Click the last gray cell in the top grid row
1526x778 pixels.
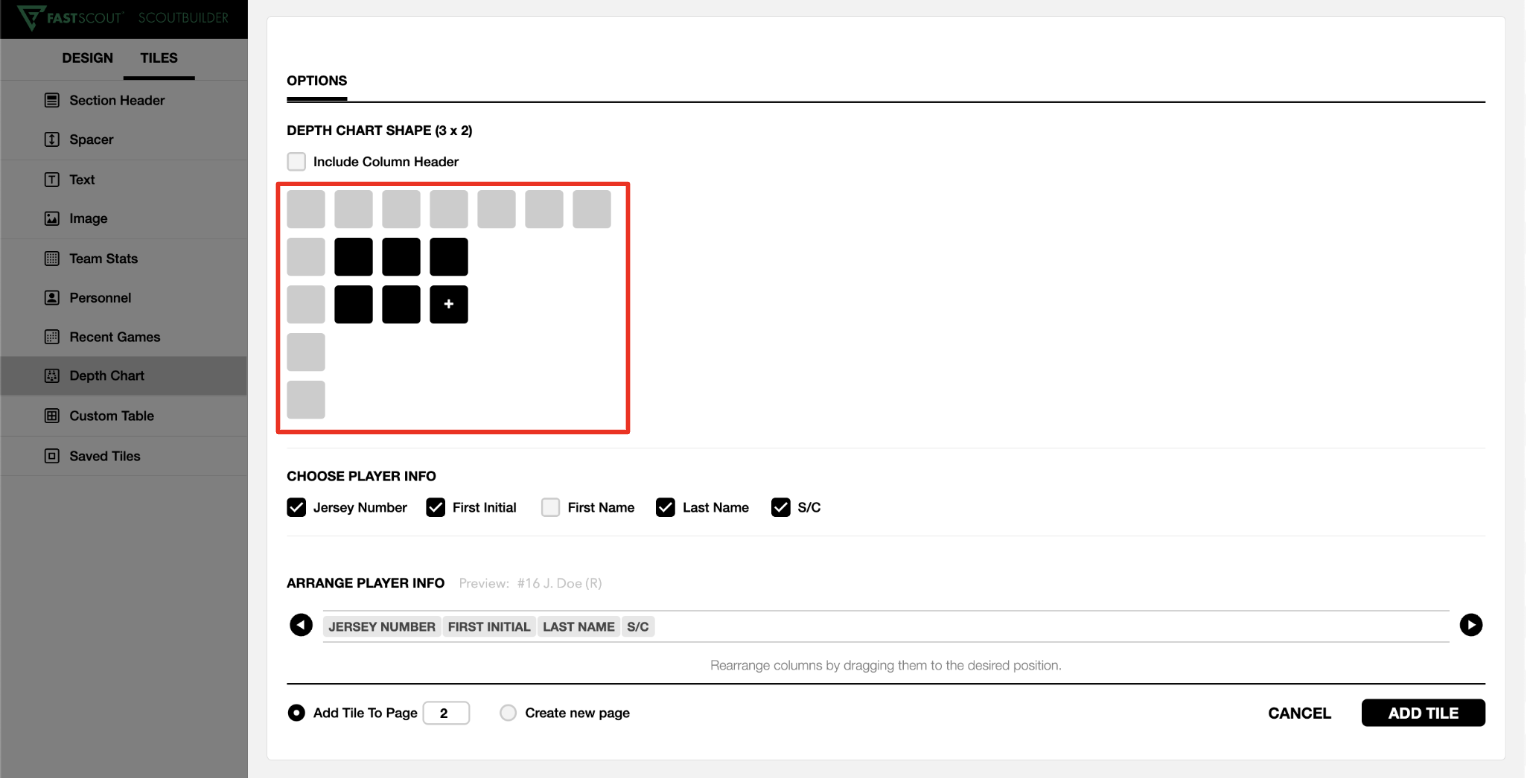592,209
